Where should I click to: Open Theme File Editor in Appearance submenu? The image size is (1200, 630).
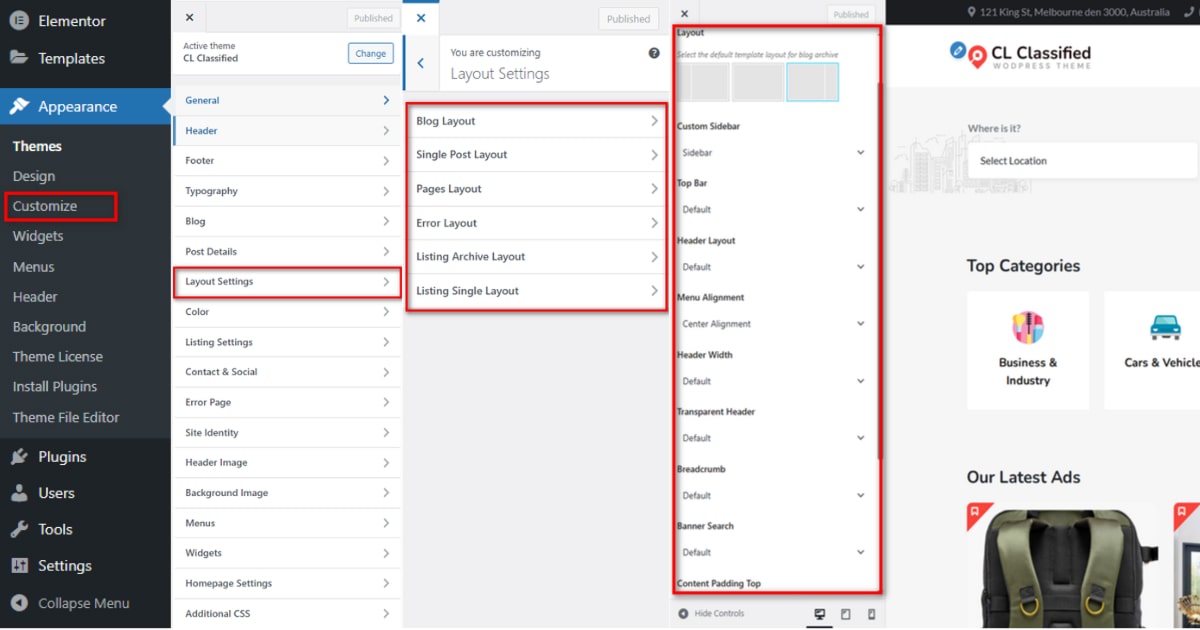coord(66,417)
